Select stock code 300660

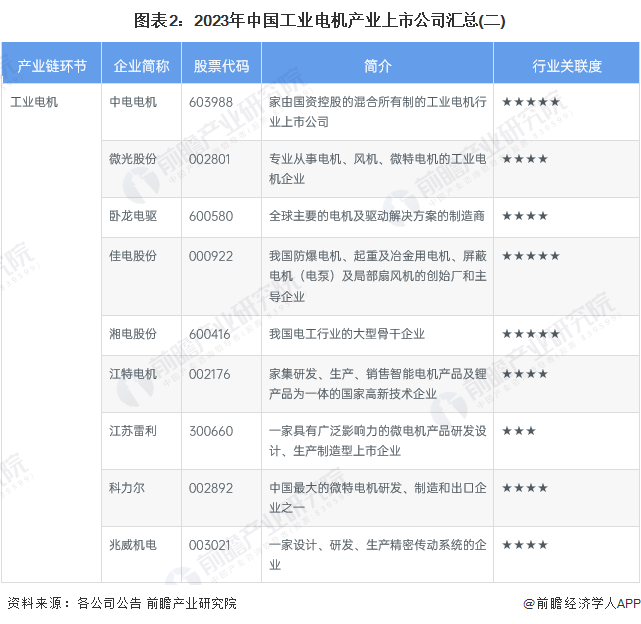click(x=211, y=431)
